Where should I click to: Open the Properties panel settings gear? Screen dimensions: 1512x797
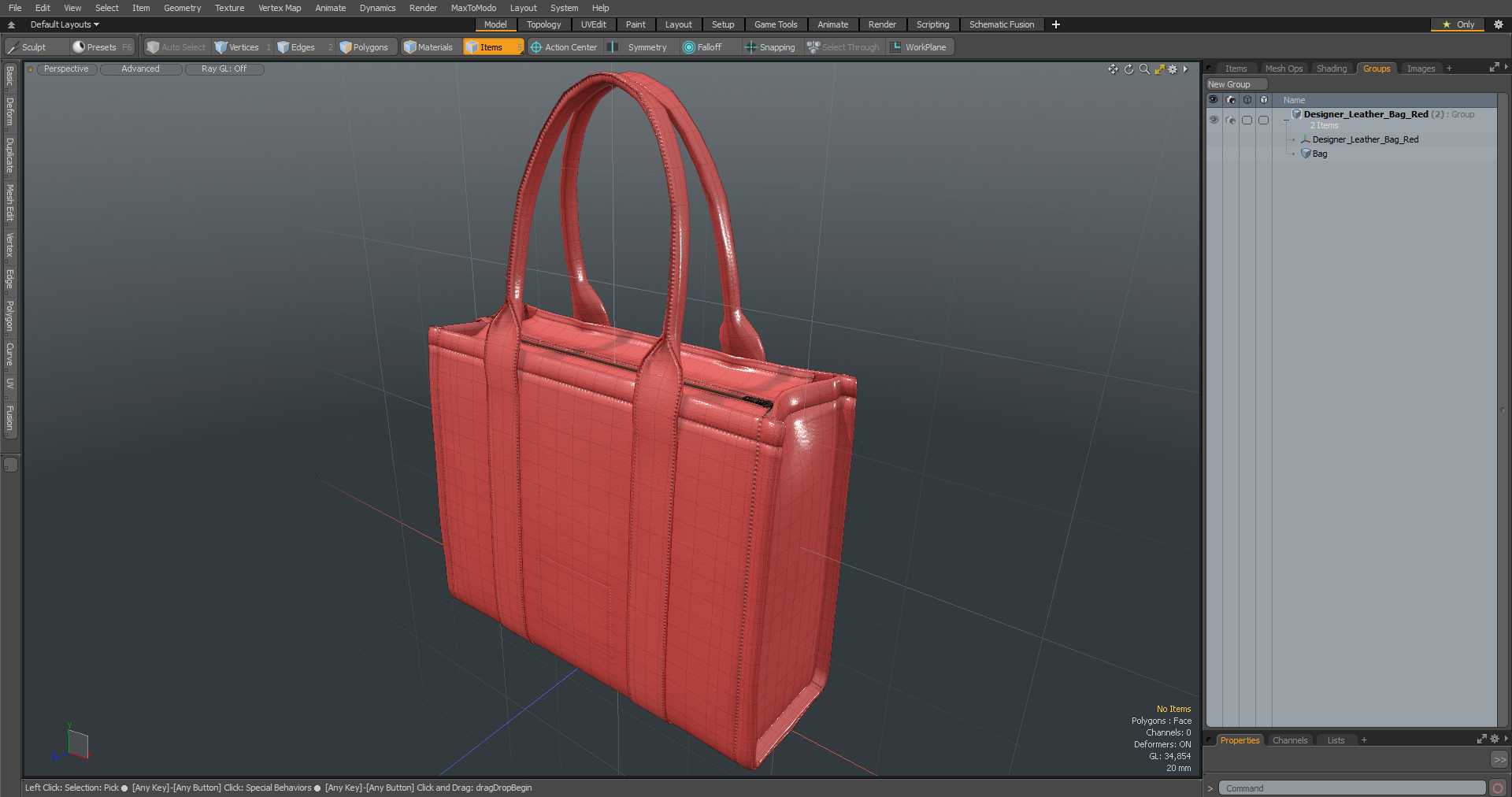click(x=1495, y=740)
